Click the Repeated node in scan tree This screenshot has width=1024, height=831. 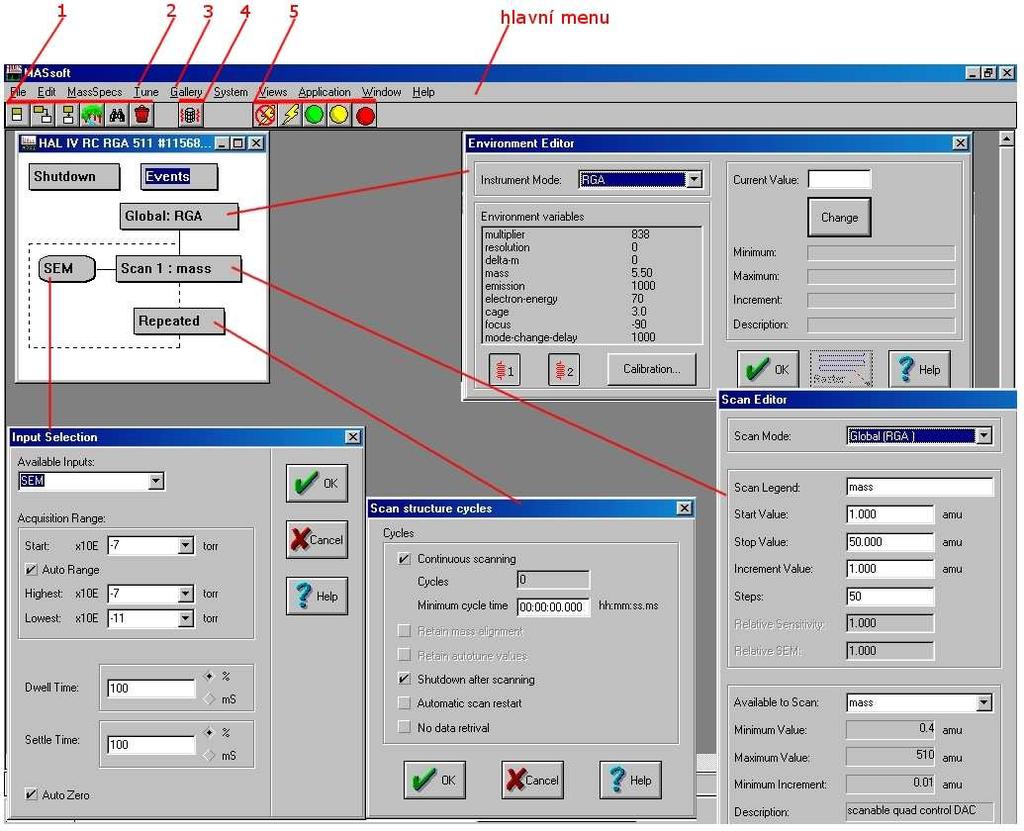(179, 321)
